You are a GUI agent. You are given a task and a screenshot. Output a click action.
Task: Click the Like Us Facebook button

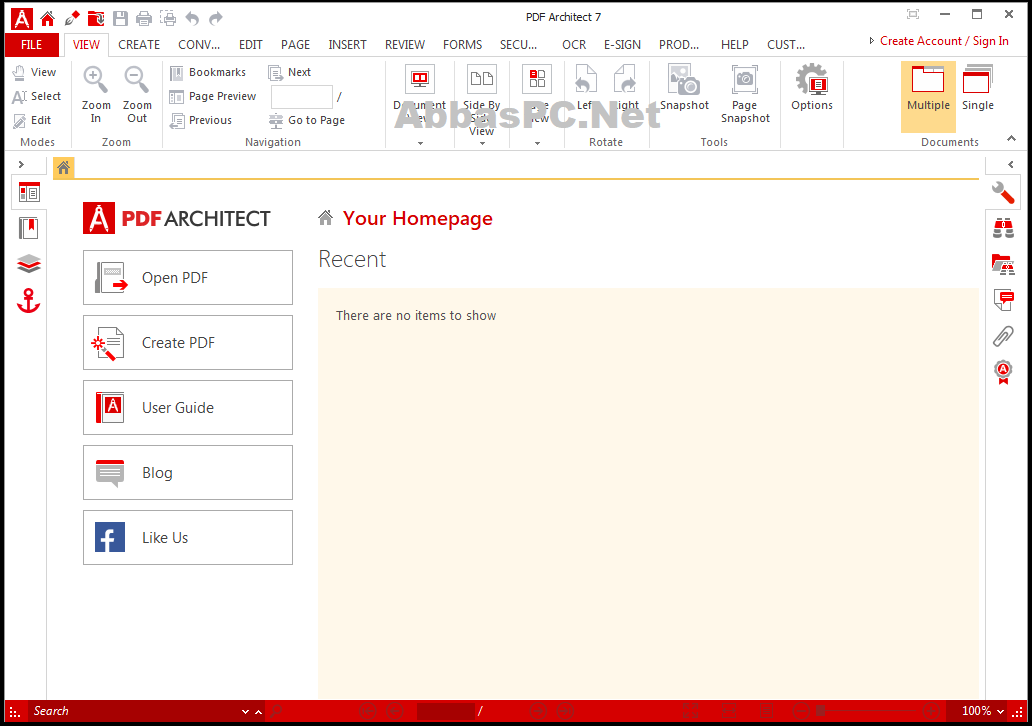[188, 538]
